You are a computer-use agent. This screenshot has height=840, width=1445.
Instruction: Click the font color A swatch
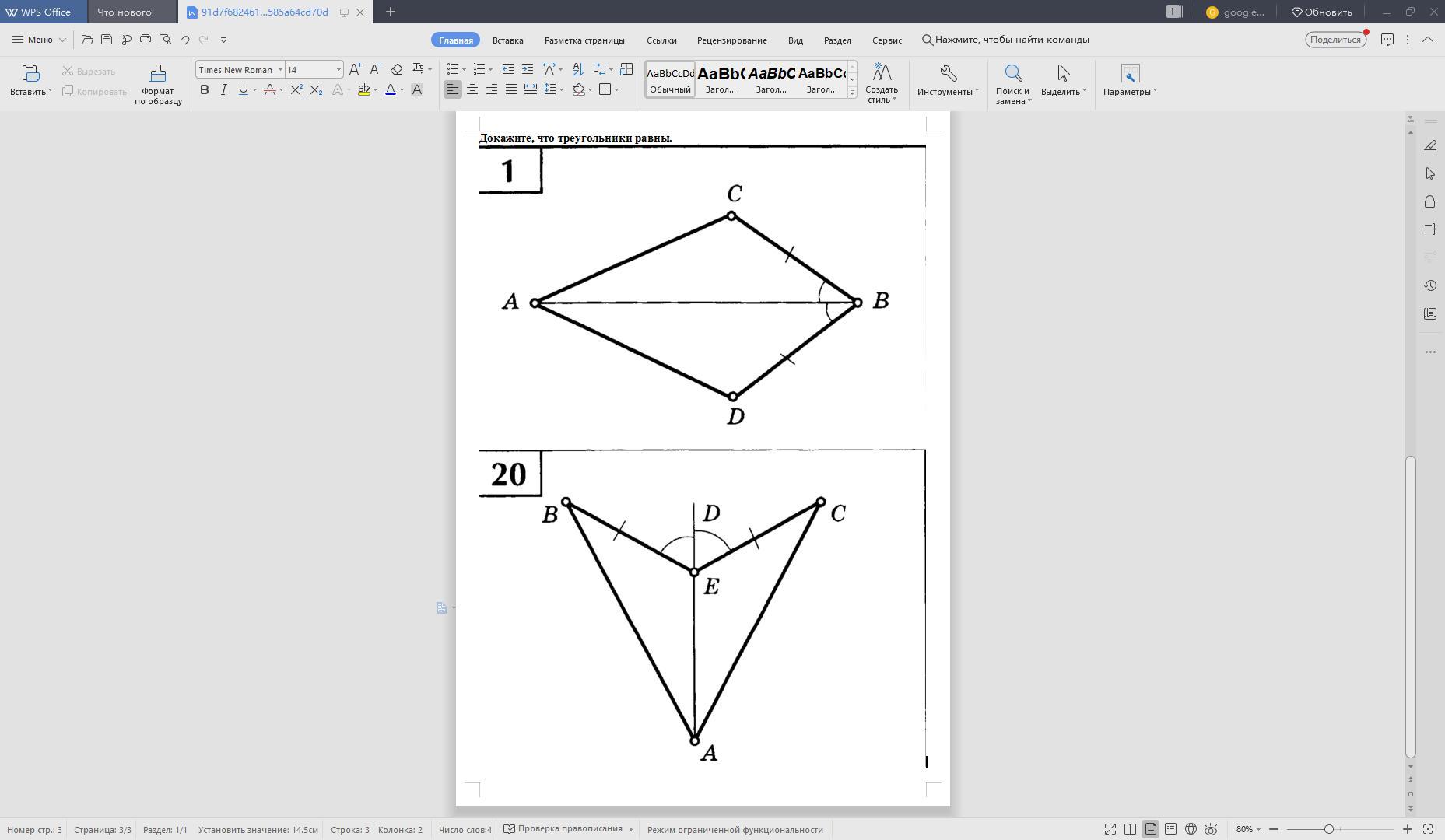coord(391,90)
